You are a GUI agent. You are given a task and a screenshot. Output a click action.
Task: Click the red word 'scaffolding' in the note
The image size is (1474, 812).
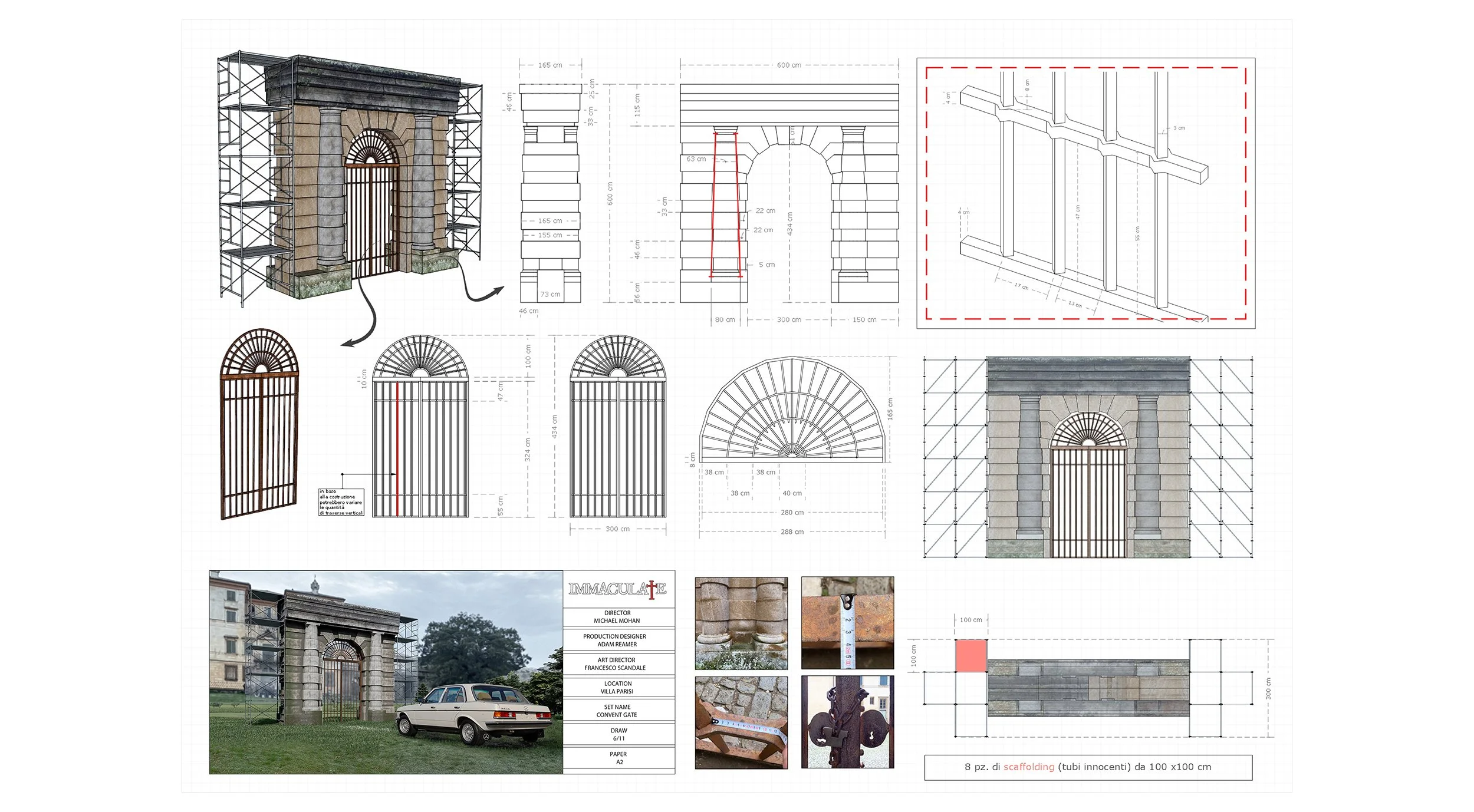[1029, 767]
